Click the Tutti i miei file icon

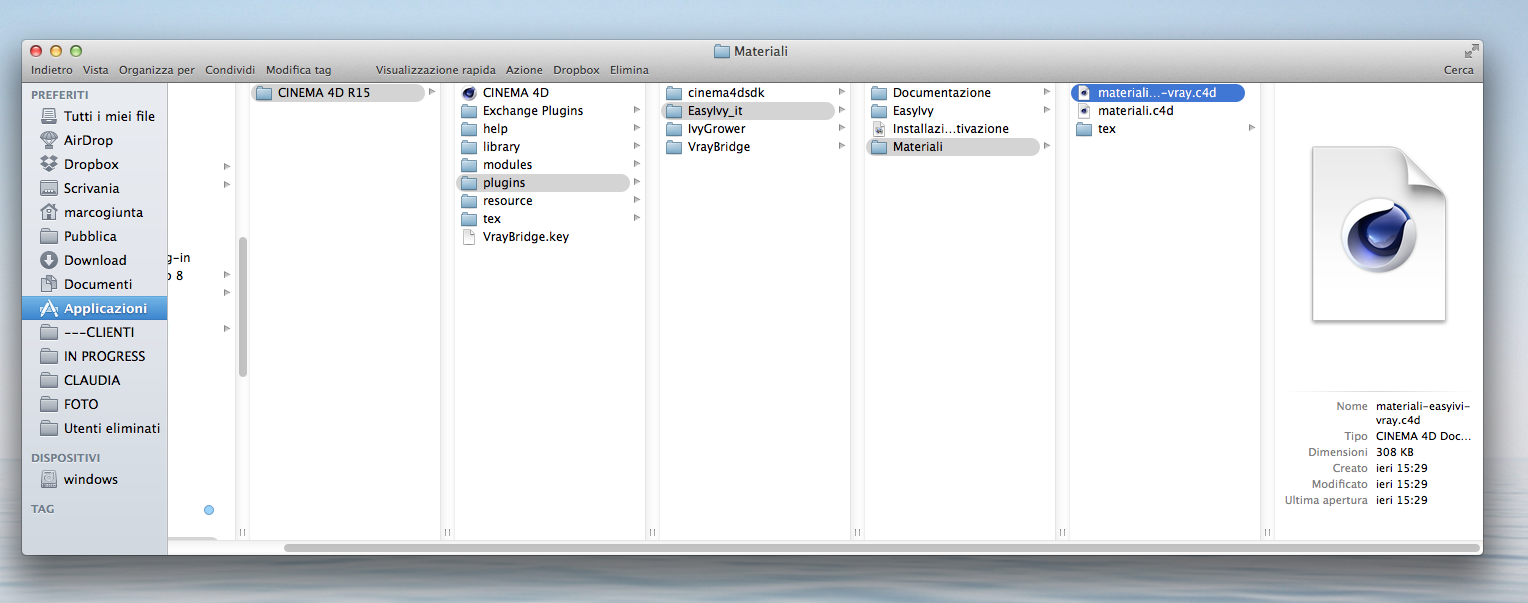(x=48, y=116)
